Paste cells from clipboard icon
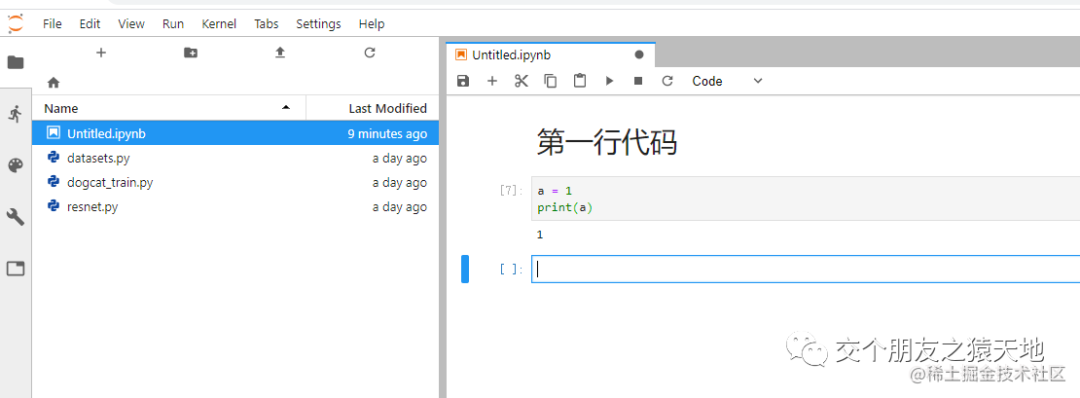Viewport: 1080px width, 398px height. (580, 81)
